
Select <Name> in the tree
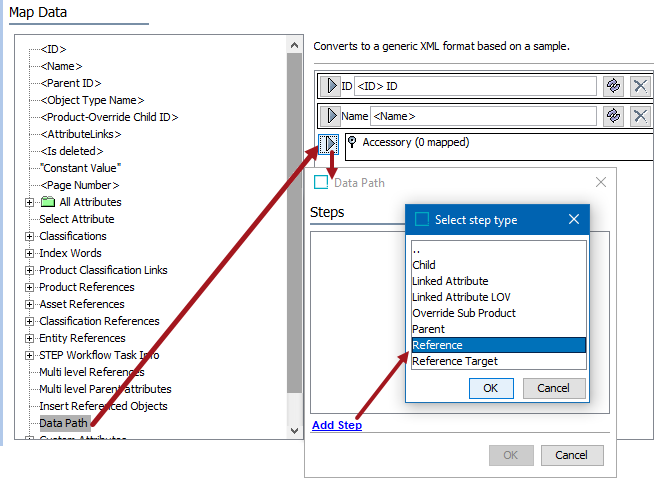62,66
